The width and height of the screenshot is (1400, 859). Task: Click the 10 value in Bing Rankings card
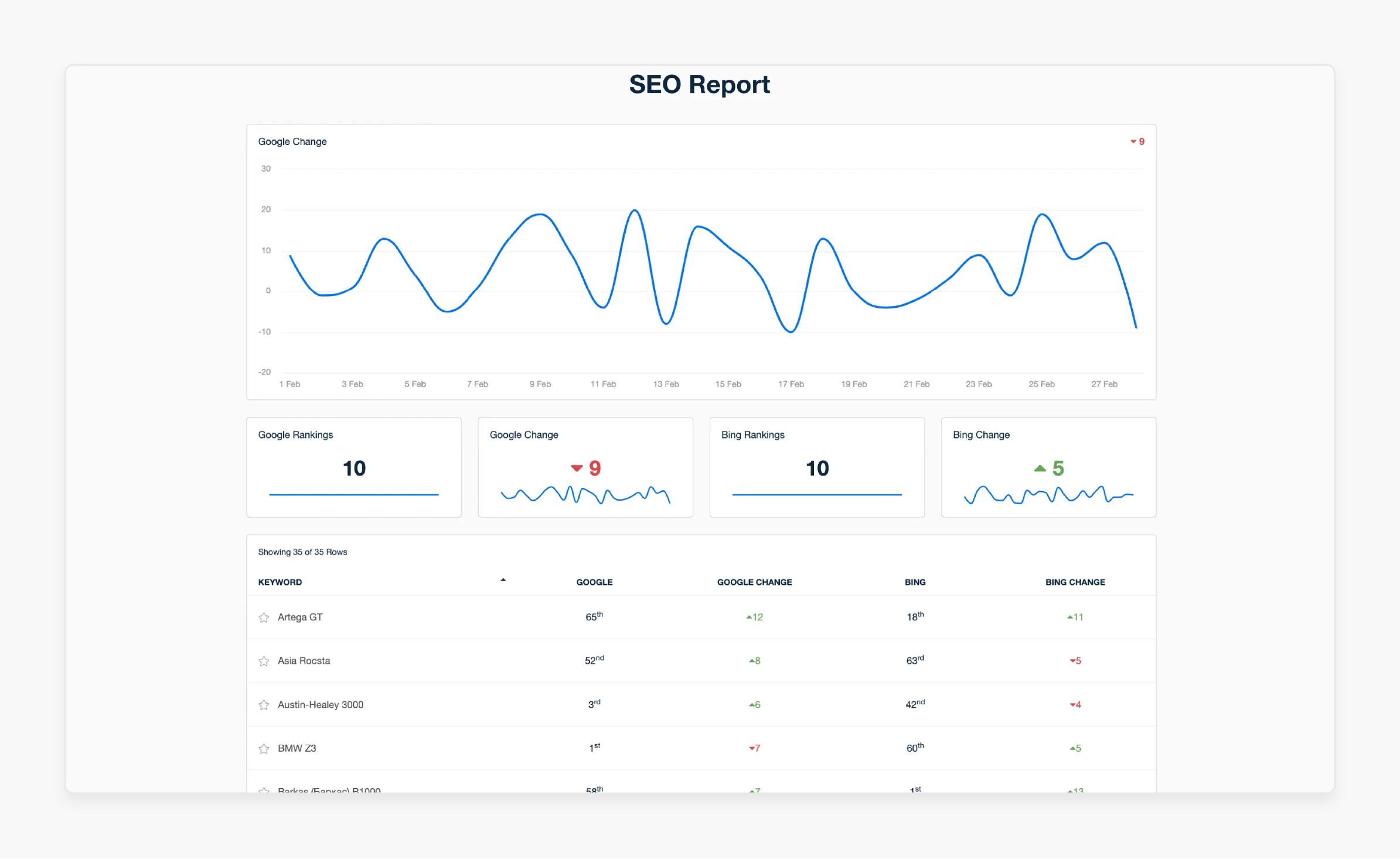(817, 468)
